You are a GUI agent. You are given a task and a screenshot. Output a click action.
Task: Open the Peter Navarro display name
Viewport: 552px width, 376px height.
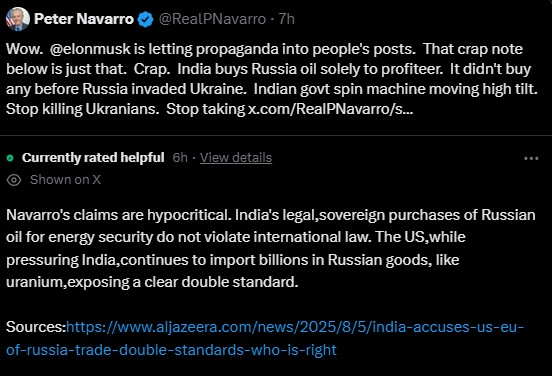tap(84, 19)
